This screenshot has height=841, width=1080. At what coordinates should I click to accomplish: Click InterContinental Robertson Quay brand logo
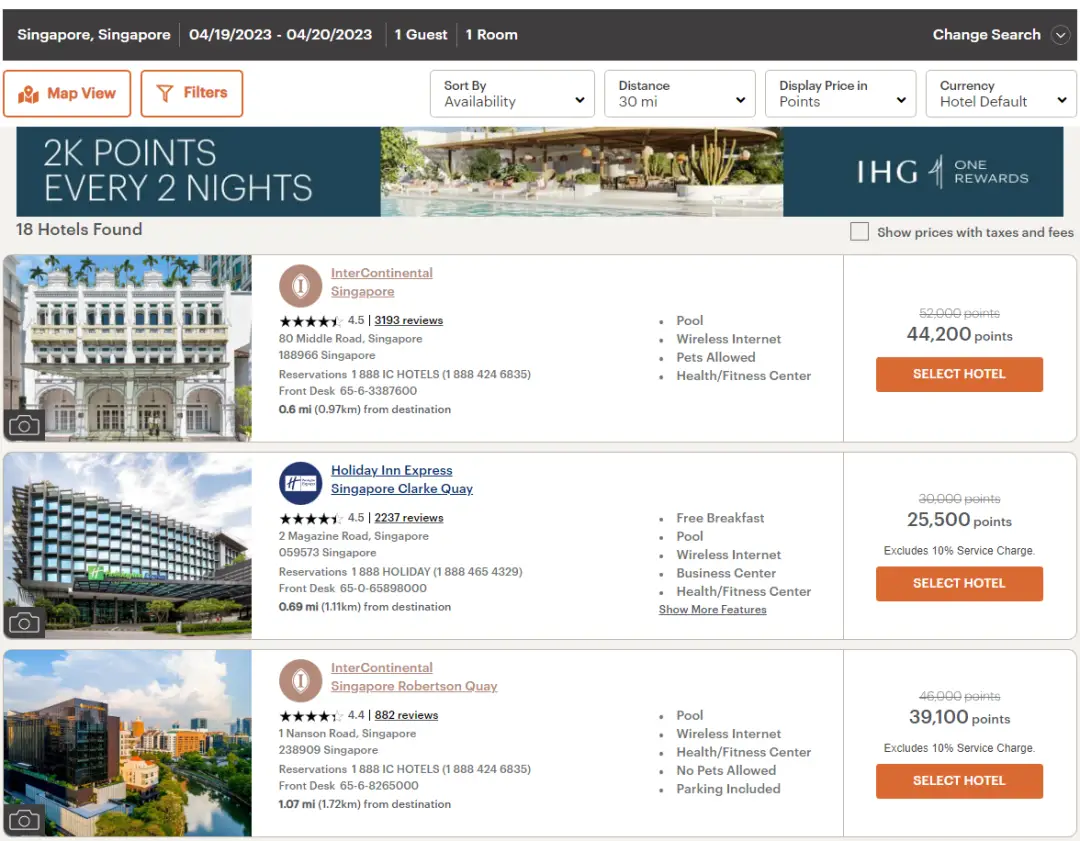(x=300, y=681)
